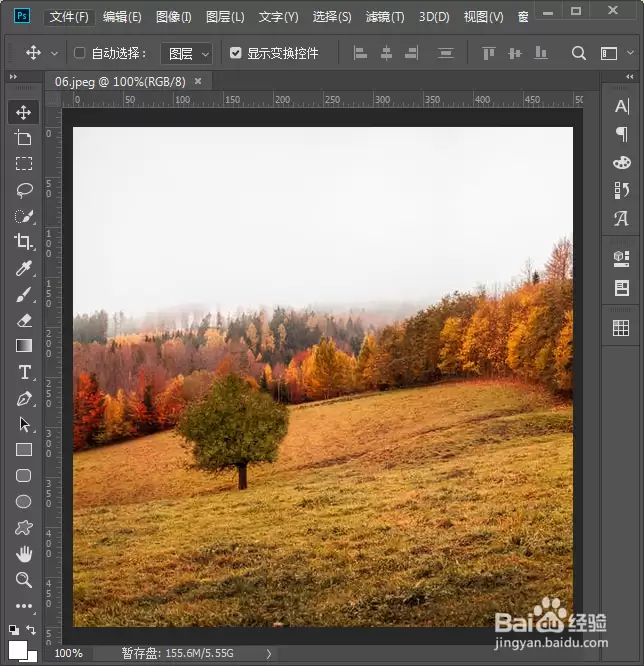
Task: Select the Lasso tool
Action: tap(24, 190)
